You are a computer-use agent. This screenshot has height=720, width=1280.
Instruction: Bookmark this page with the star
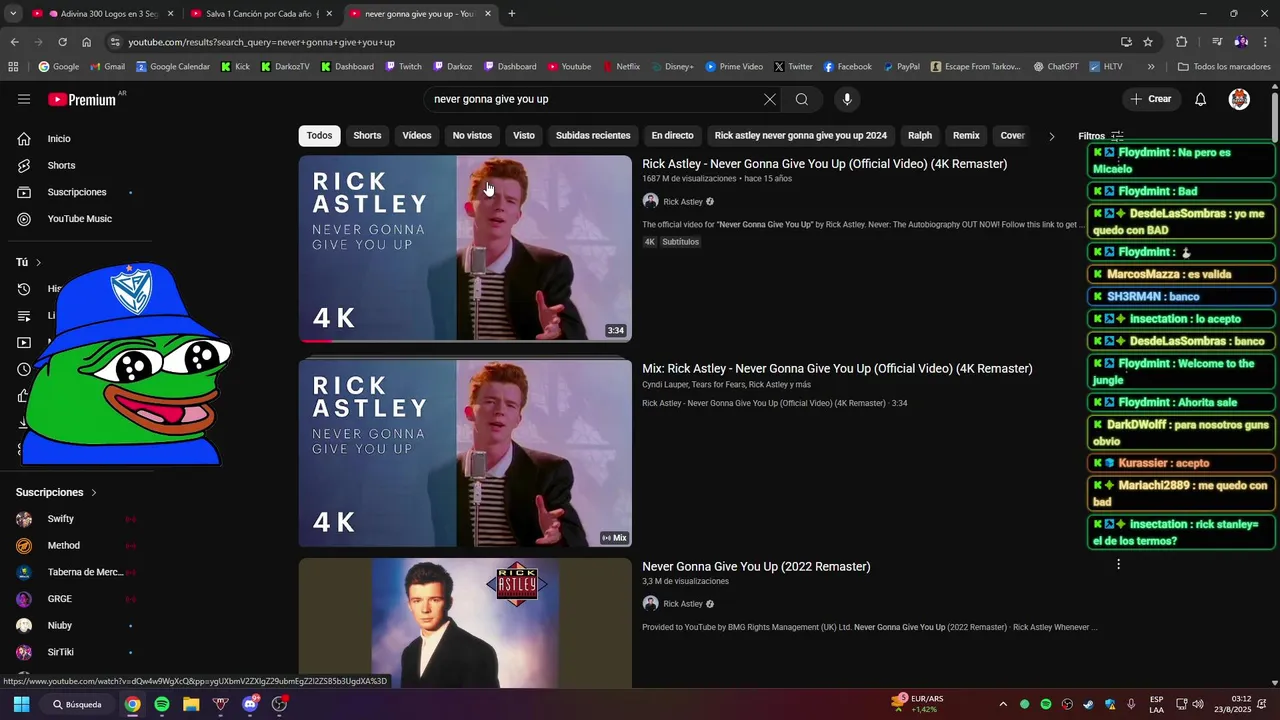1148,42
